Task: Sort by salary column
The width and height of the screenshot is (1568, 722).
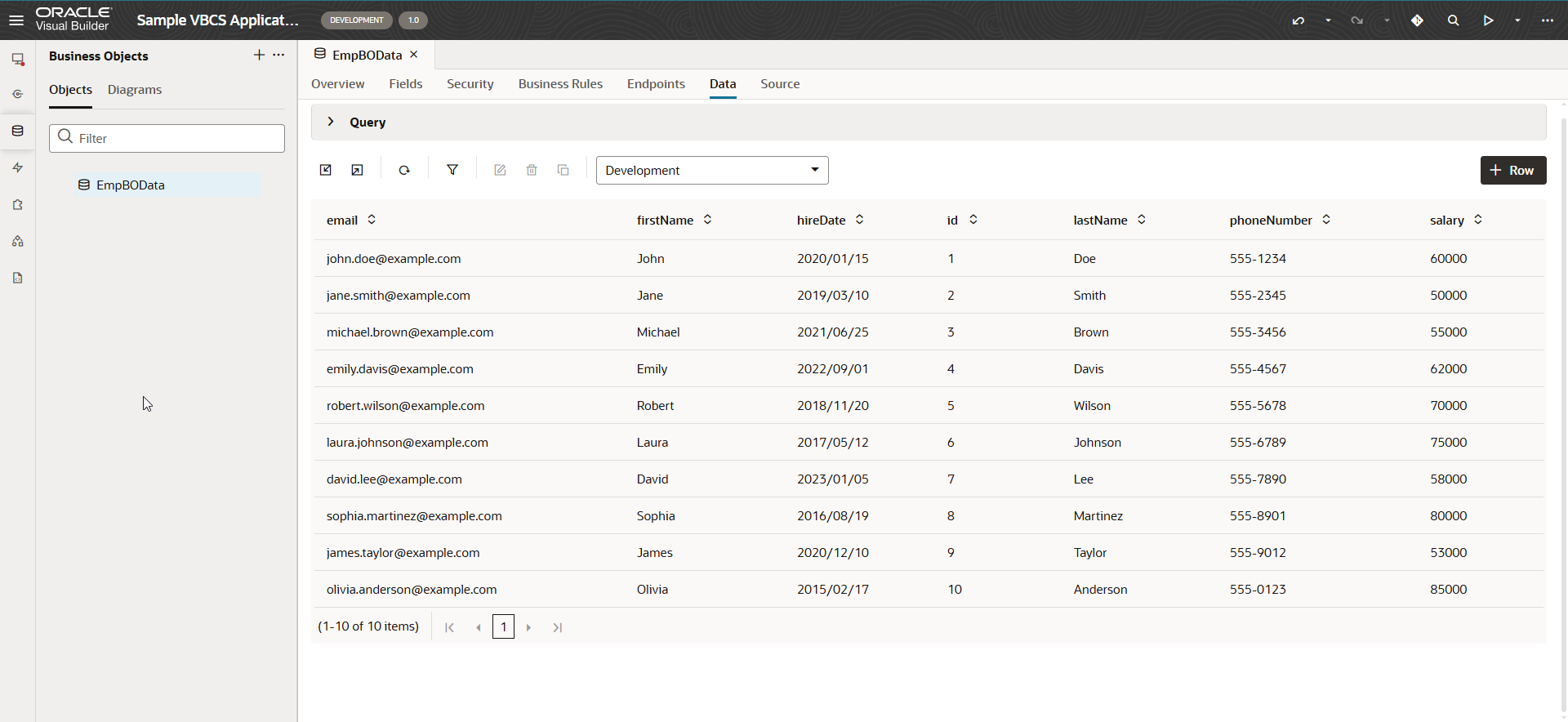Action: (1478, 220)
